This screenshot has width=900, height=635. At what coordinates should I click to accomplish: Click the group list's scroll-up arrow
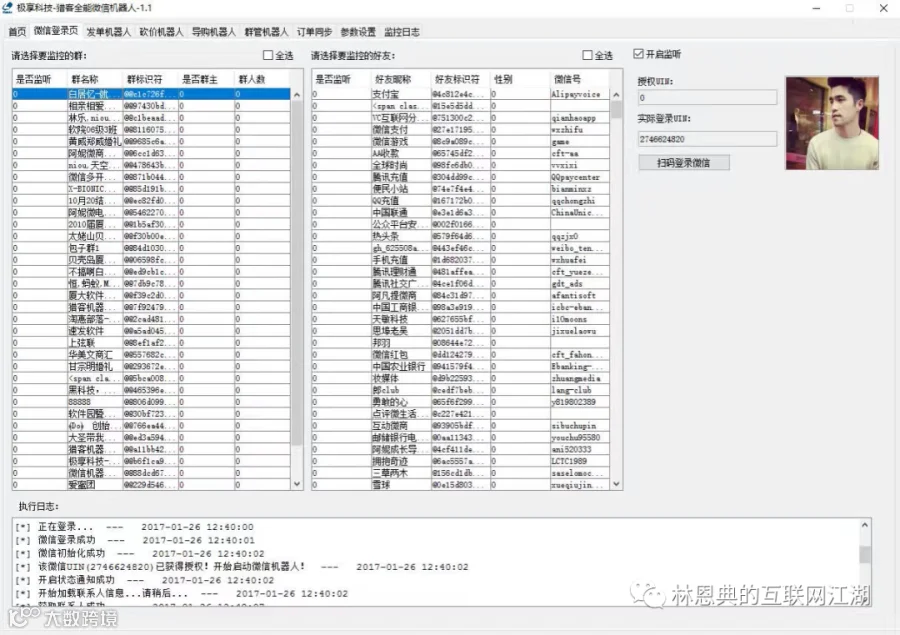pos(297,95)
